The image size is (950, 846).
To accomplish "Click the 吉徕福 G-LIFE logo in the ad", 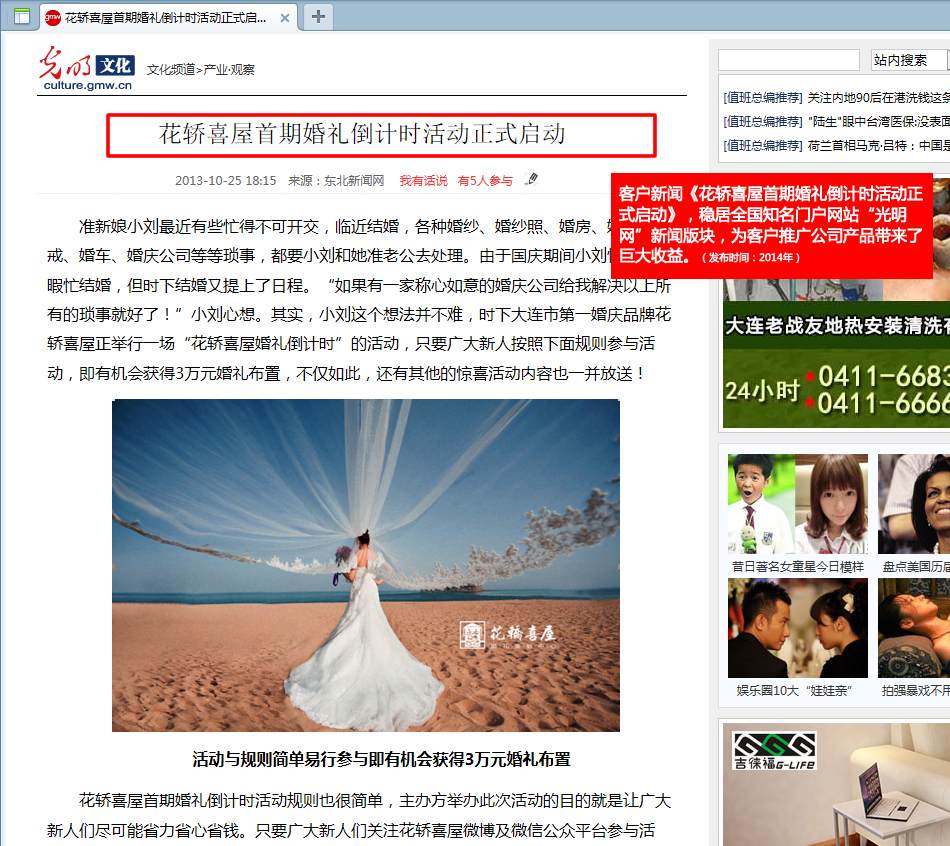I will tap(774, 750).
